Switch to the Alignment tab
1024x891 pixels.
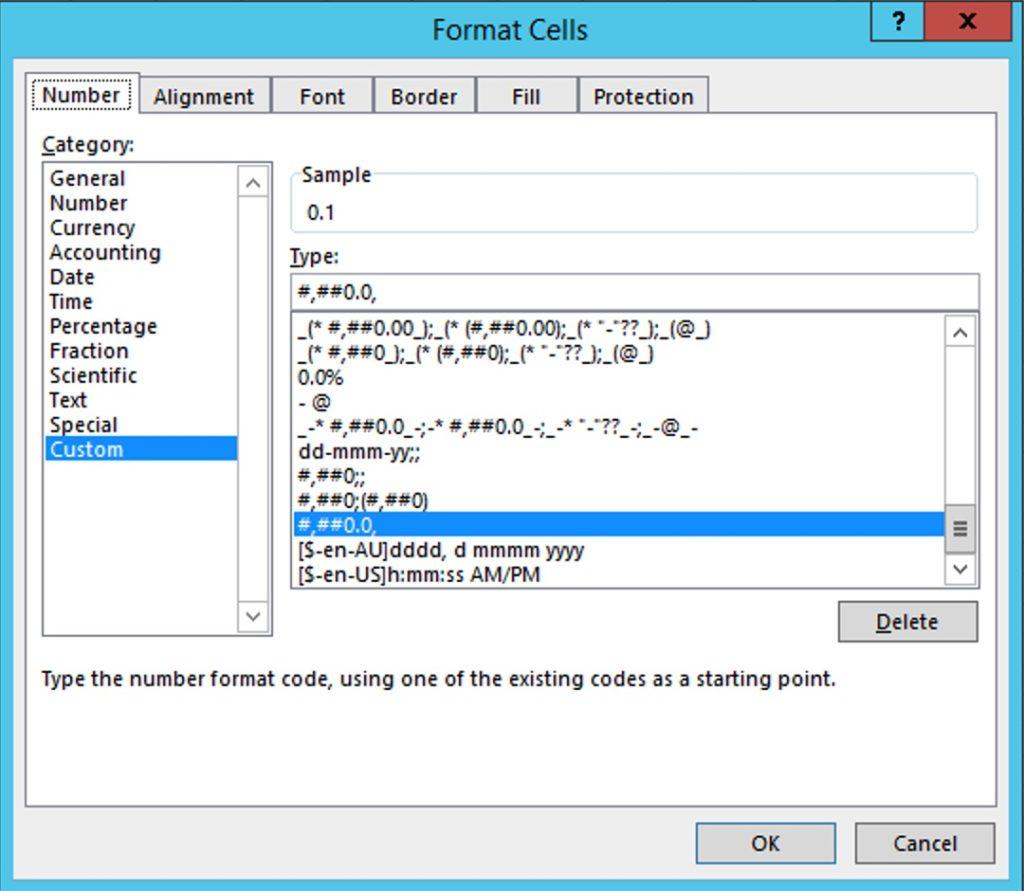pyautogui.click(x=204, y=97)
